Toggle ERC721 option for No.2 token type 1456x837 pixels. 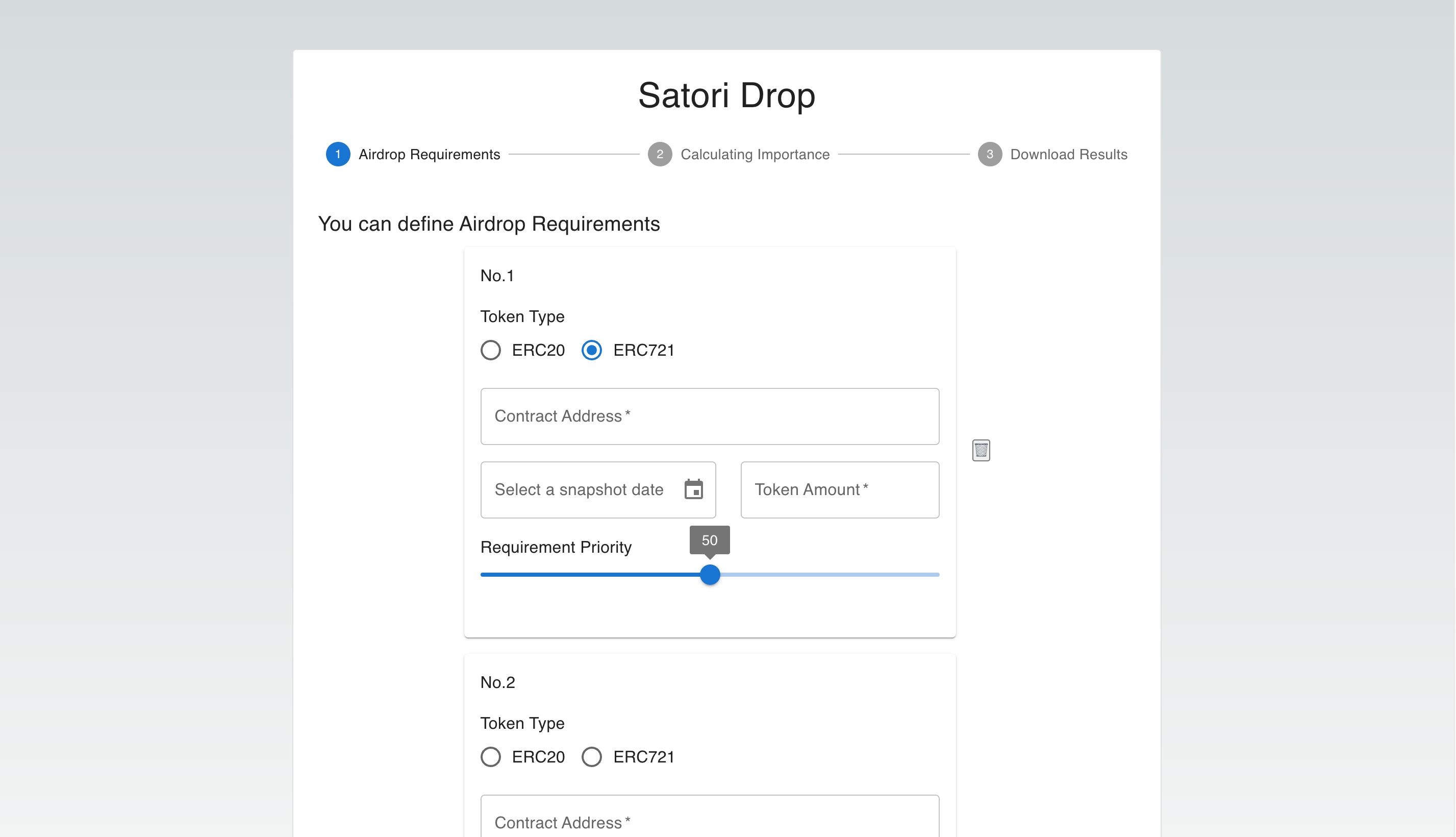click(x=592, y=757)
